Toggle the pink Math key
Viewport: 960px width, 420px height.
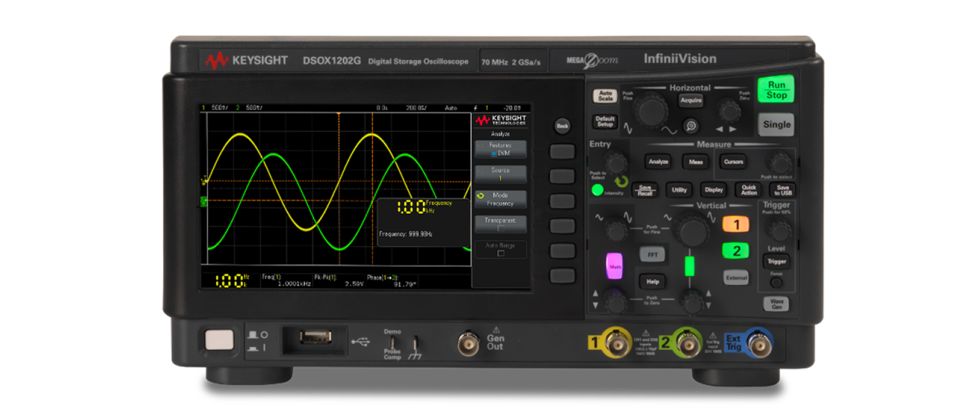[x=614, y=266]
